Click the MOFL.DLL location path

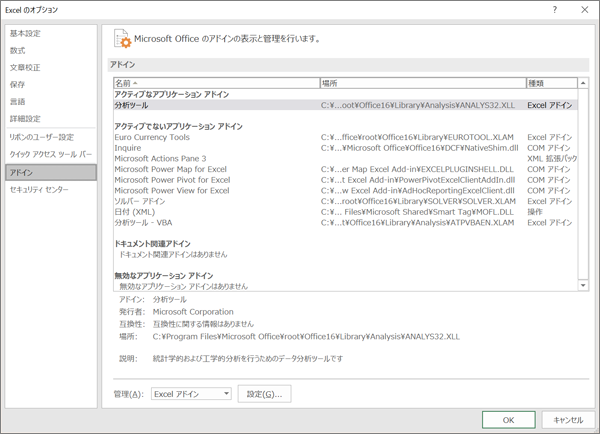click(x=417, y=212)
